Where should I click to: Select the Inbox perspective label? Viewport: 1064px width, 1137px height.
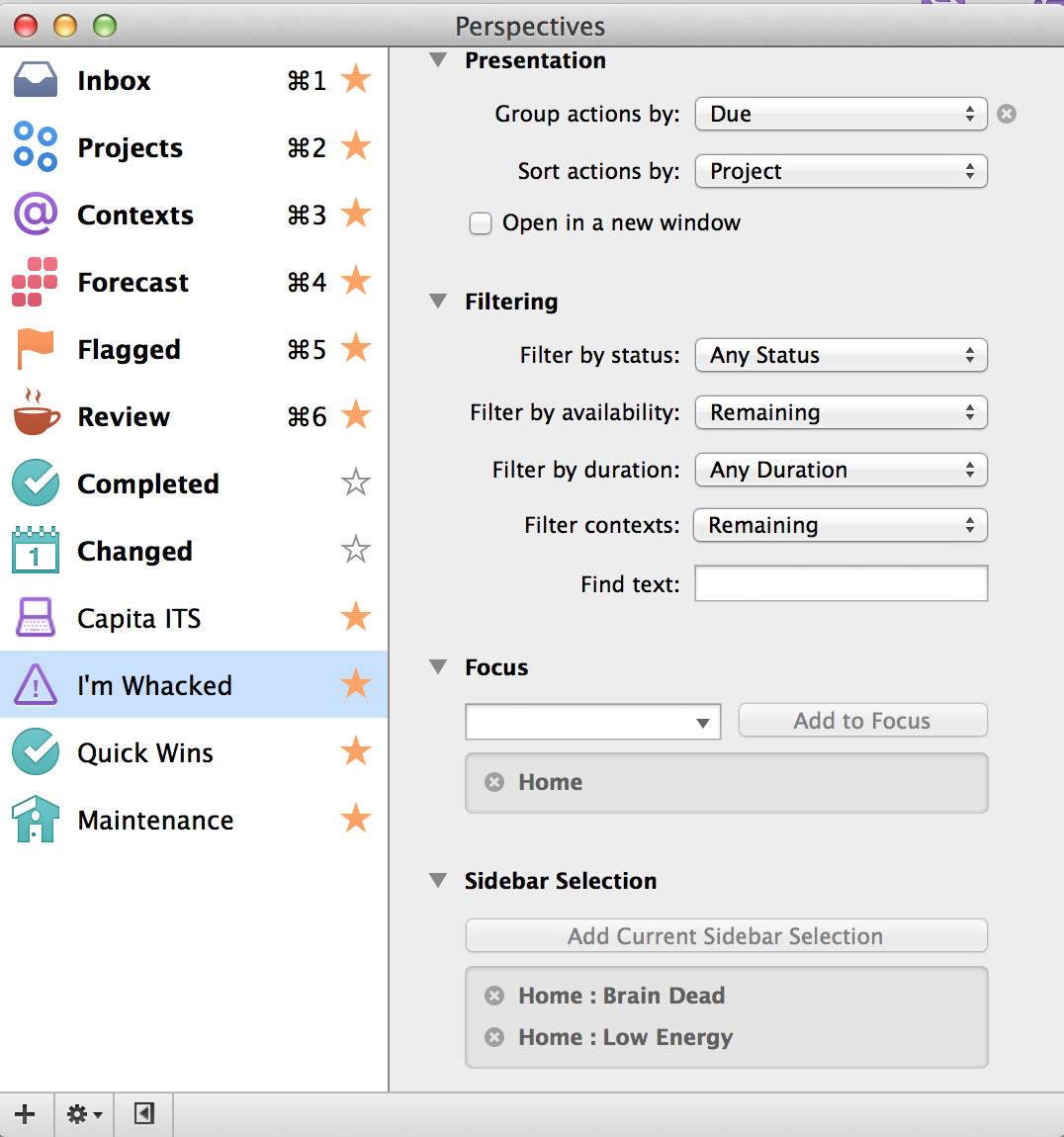(x=114, y=80)
